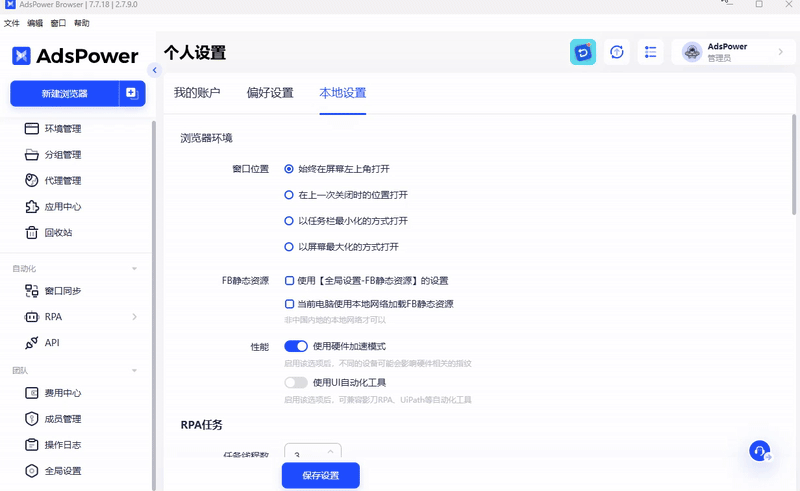
Task: Open API plug icon
Action: [x=32, y=343]
